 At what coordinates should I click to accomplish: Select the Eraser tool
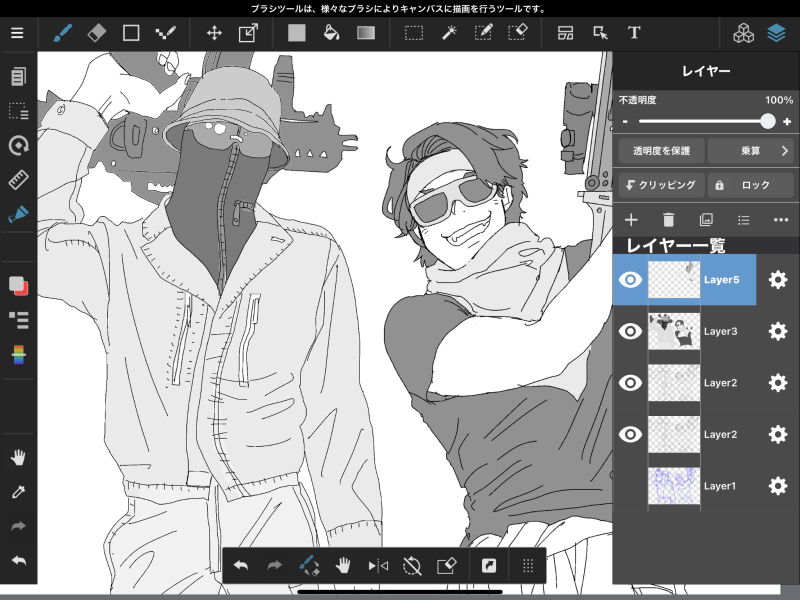click(x=96, y=32)
